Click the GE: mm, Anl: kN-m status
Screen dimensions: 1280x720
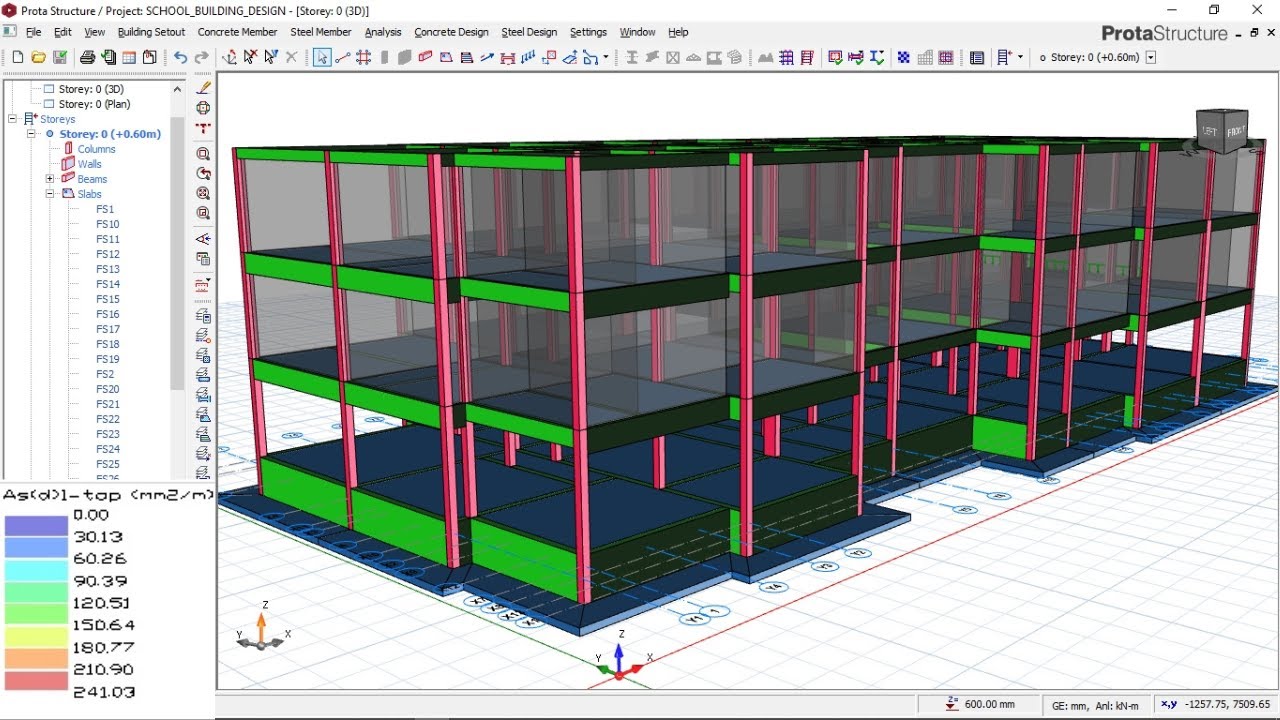point(1095,705)
